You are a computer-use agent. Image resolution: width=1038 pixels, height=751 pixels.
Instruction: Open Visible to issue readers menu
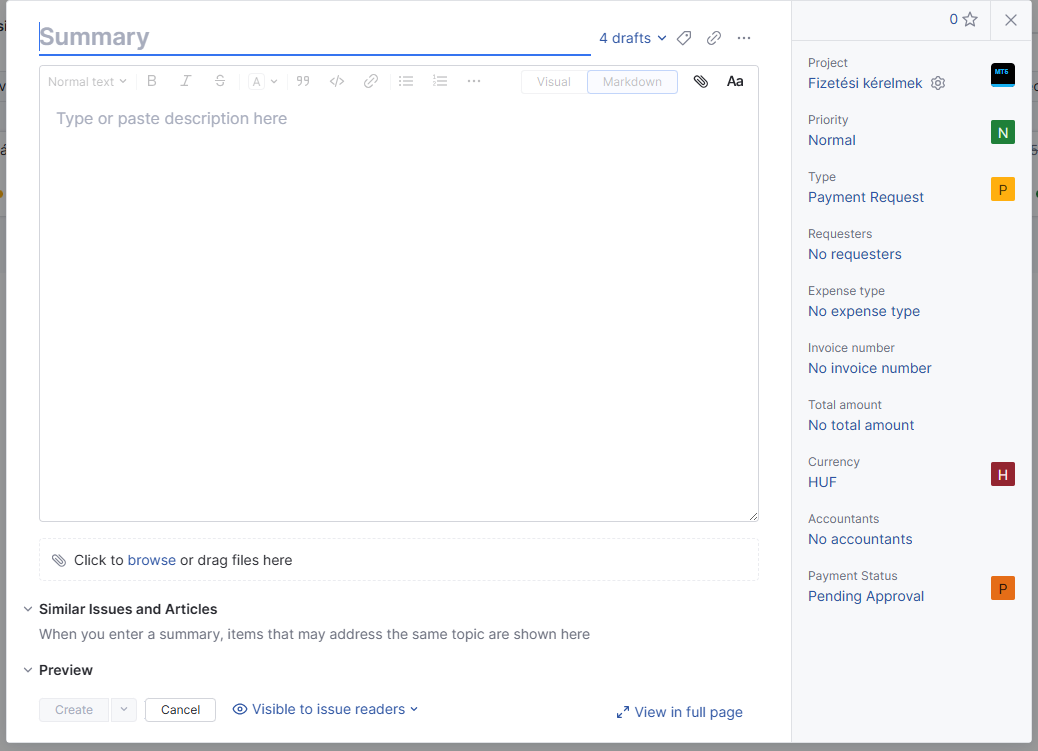click(325, 709)
